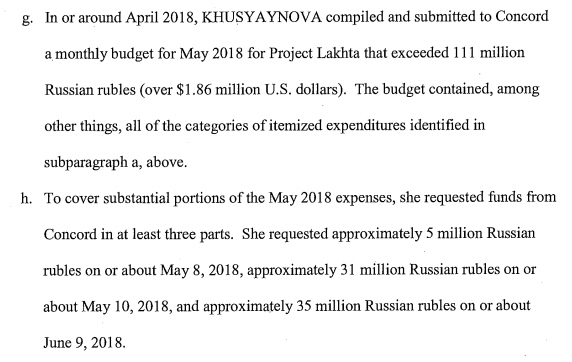
Task: Click the paragraph marker g.
Action: pyautogui.click(x=27, y=18)
